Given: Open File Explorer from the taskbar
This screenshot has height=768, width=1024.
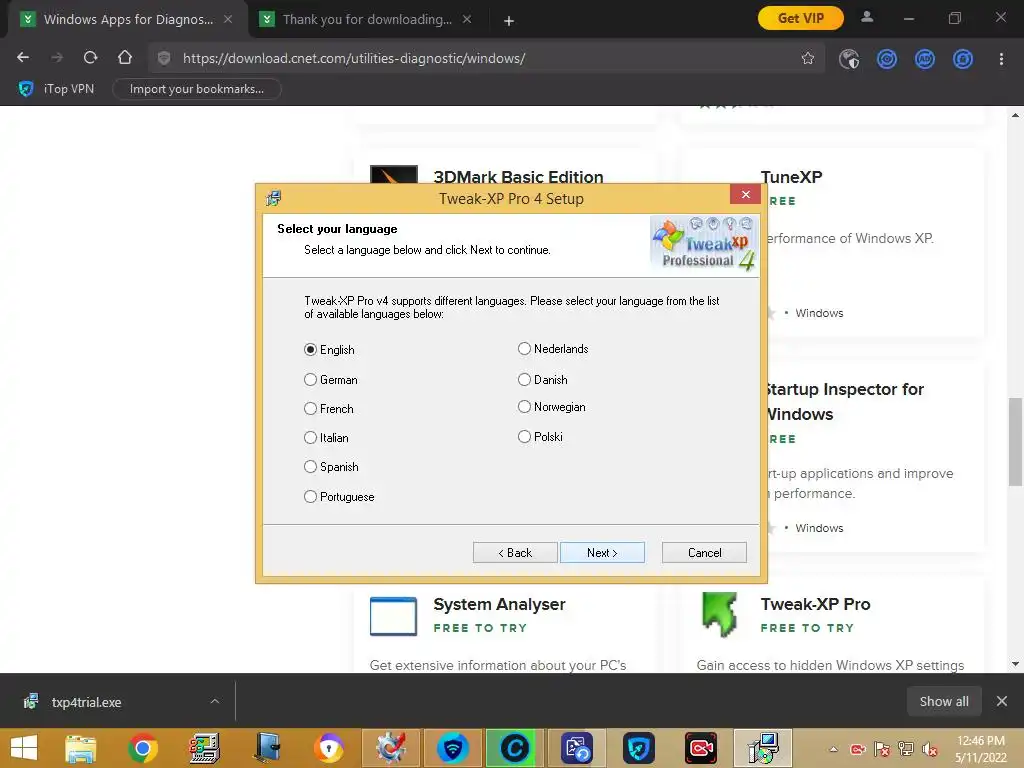Looking at the screenshot, I should 80,748.
